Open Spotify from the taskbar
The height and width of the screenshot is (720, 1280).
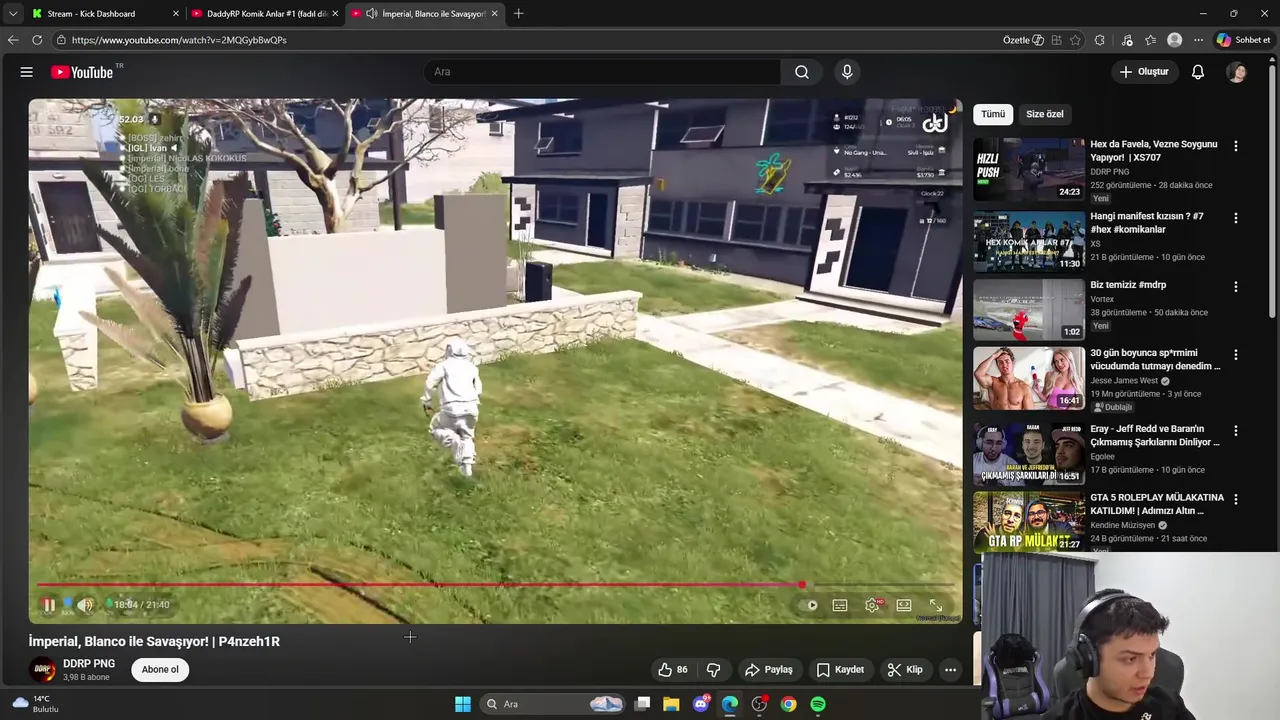[x=818, y=704]
